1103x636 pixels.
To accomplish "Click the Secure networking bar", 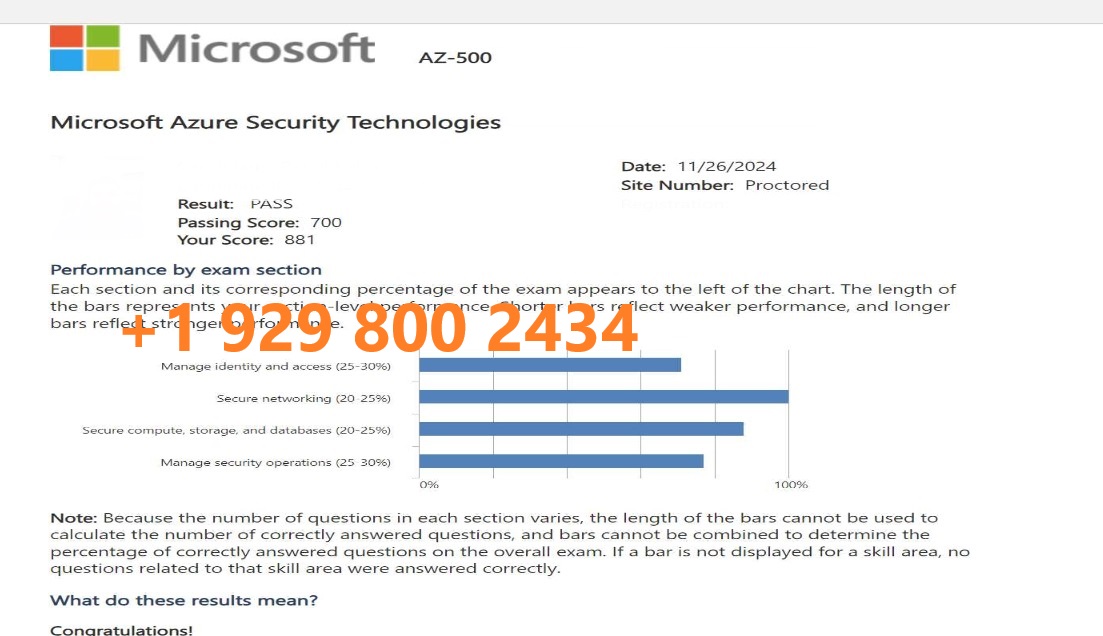I will click(604, 397).
